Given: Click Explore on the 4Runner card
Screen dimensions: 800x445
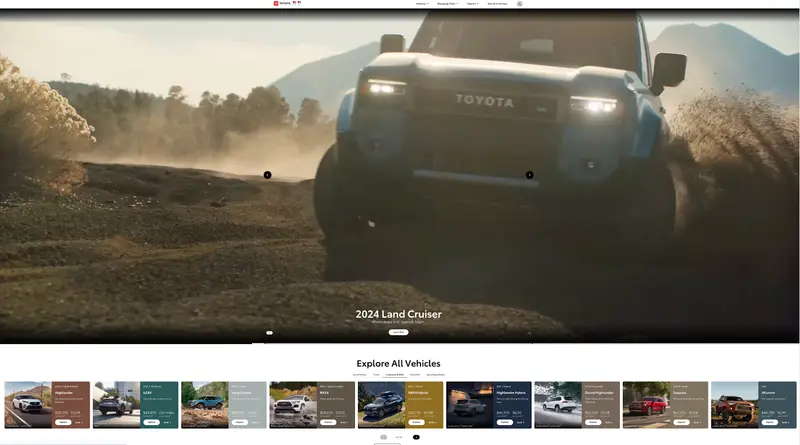Looking at the screenshot, I should 769,423.
